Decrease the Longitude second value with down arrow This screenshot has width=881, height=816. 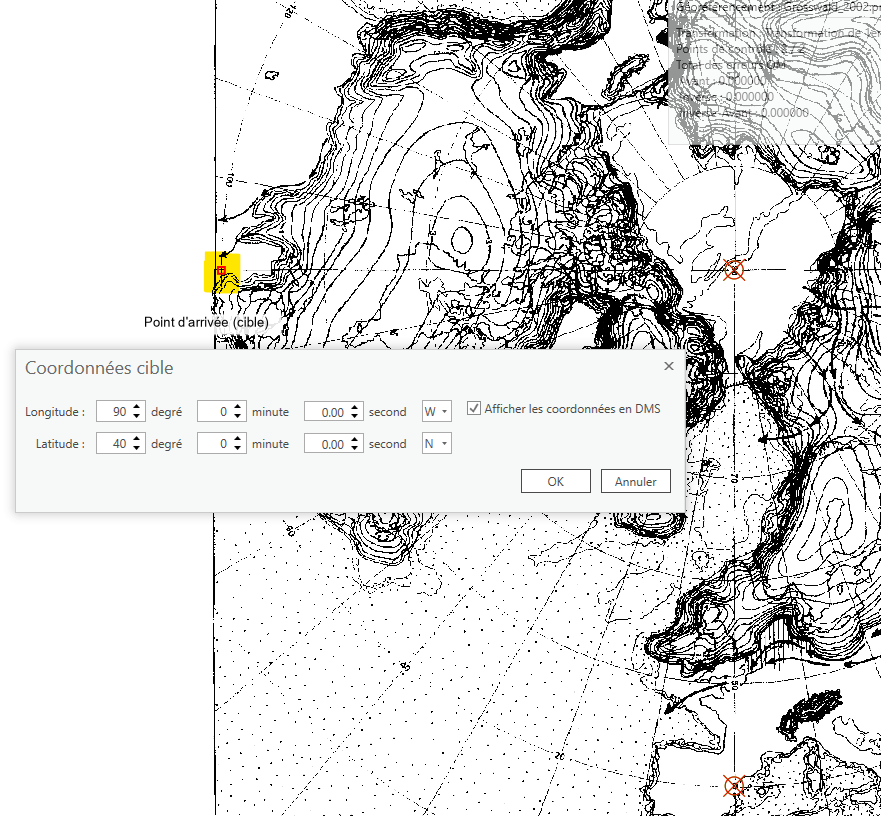click(354, 416)
